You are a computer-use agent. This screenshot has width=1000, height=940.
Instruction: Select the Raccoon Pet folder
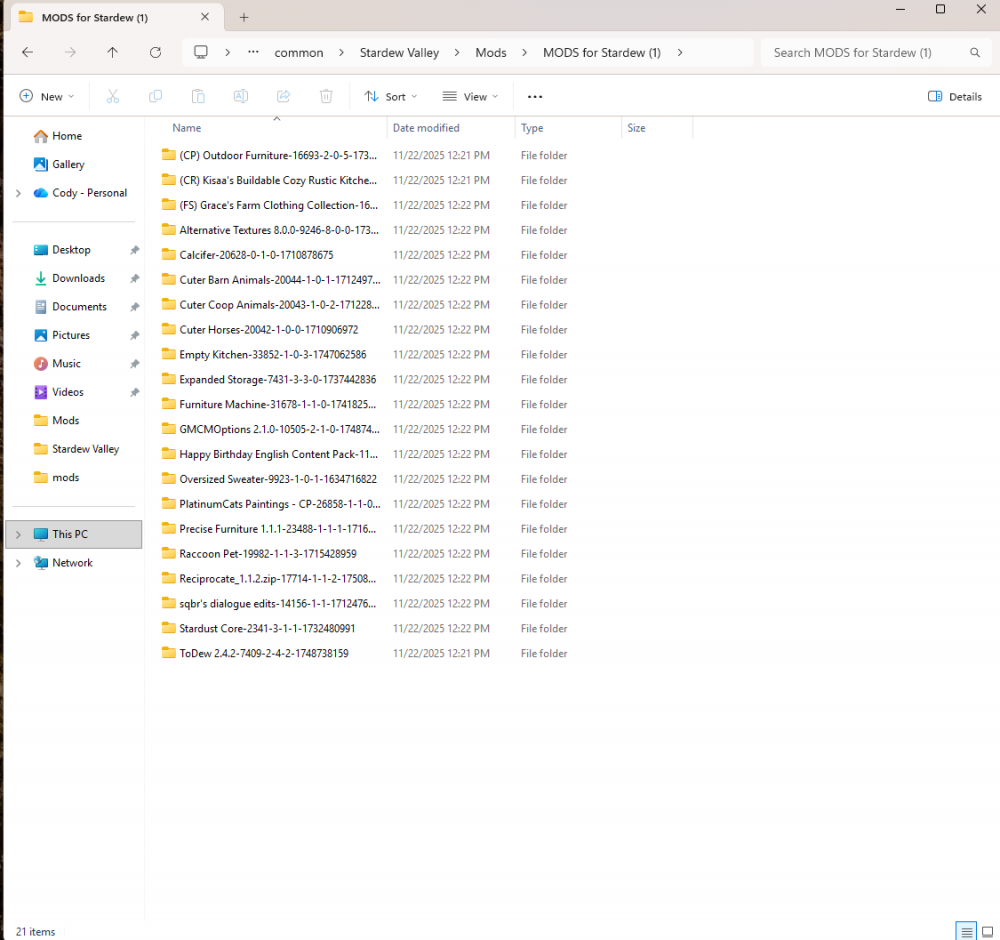(267, 553)
